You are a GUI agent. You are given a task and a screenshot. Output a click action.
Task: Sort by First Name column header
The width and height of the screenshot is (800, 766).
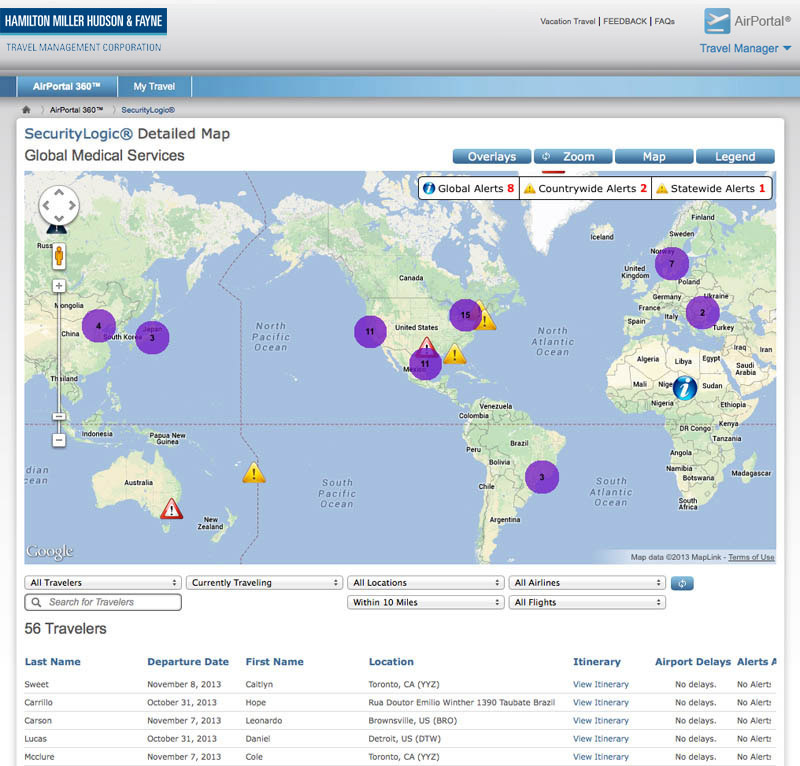(274, 662)
